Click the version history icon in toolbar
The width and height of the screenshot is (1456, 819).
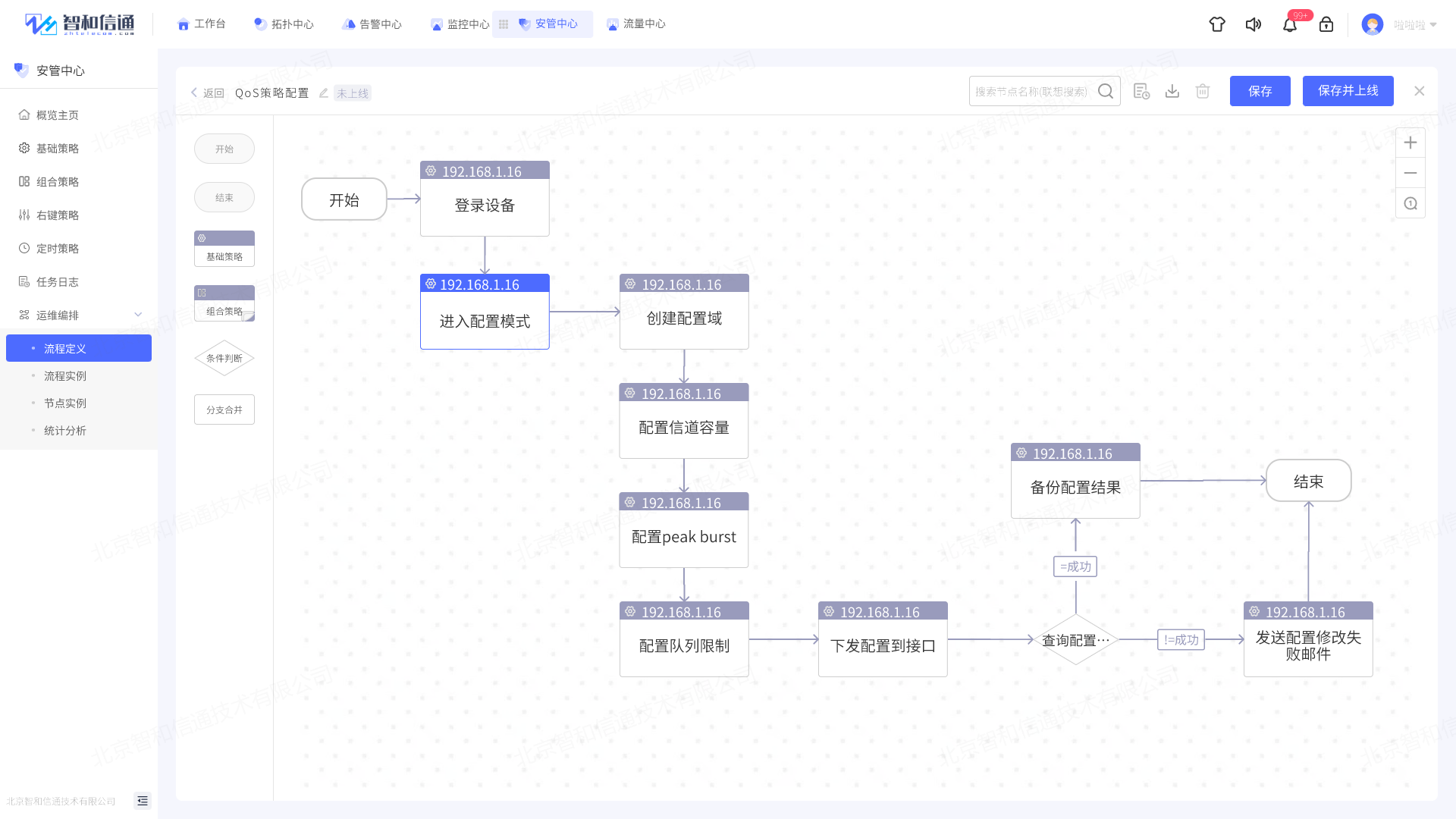[x=1141, y=91]
